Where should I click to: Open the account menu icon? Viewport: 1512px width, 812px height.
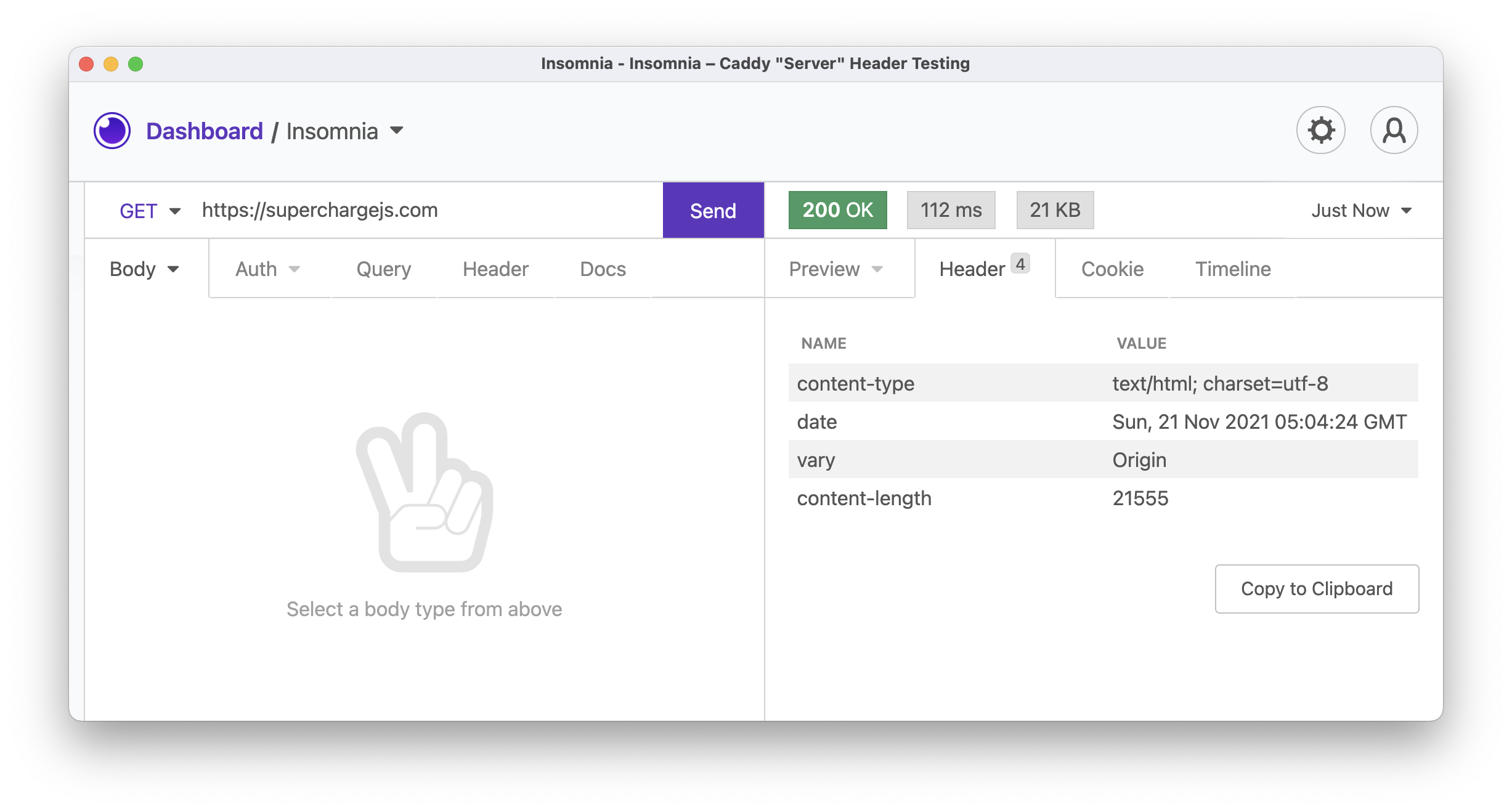(x=1394, y=129)
